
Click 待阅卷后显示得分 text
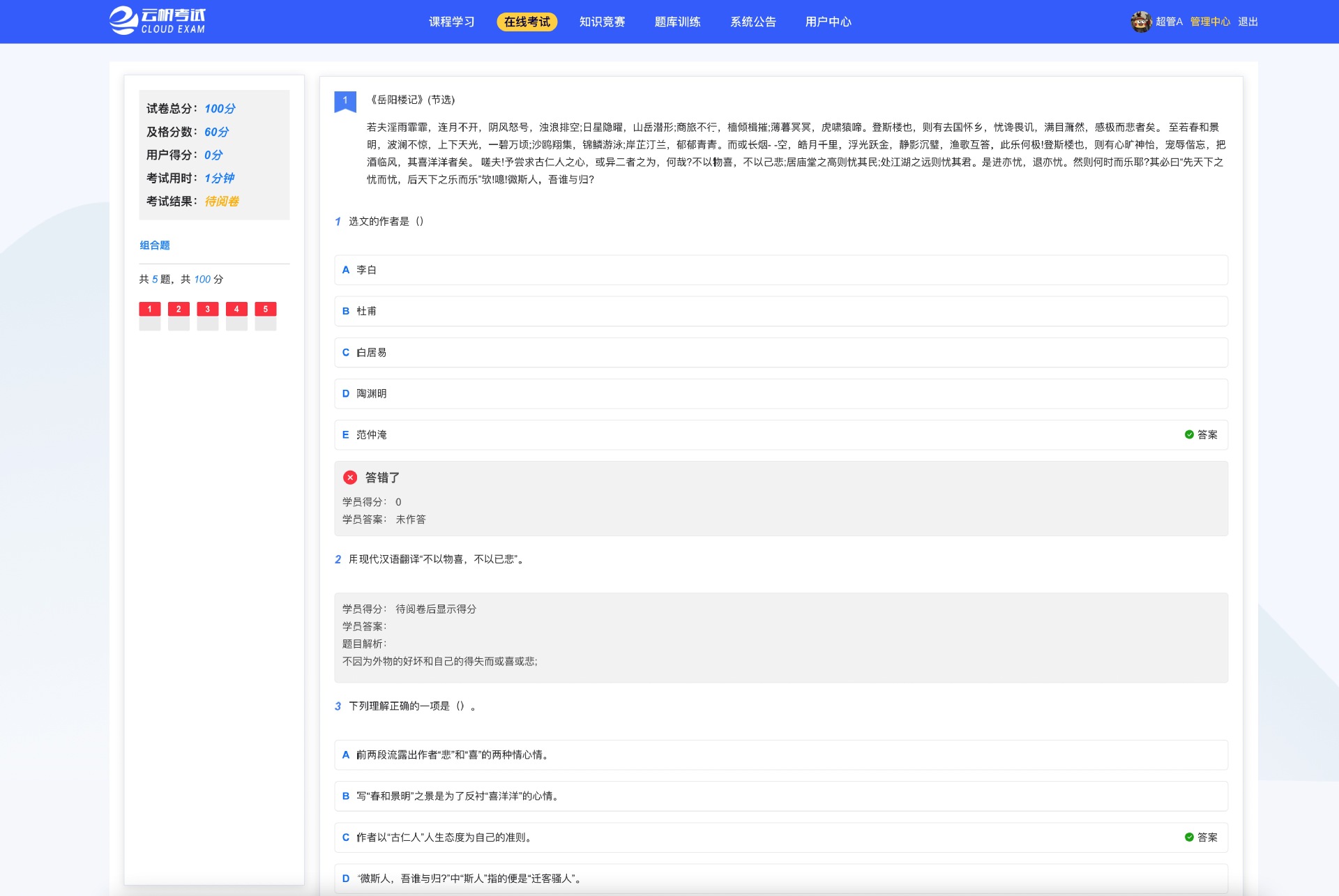[x=436, y=609]
